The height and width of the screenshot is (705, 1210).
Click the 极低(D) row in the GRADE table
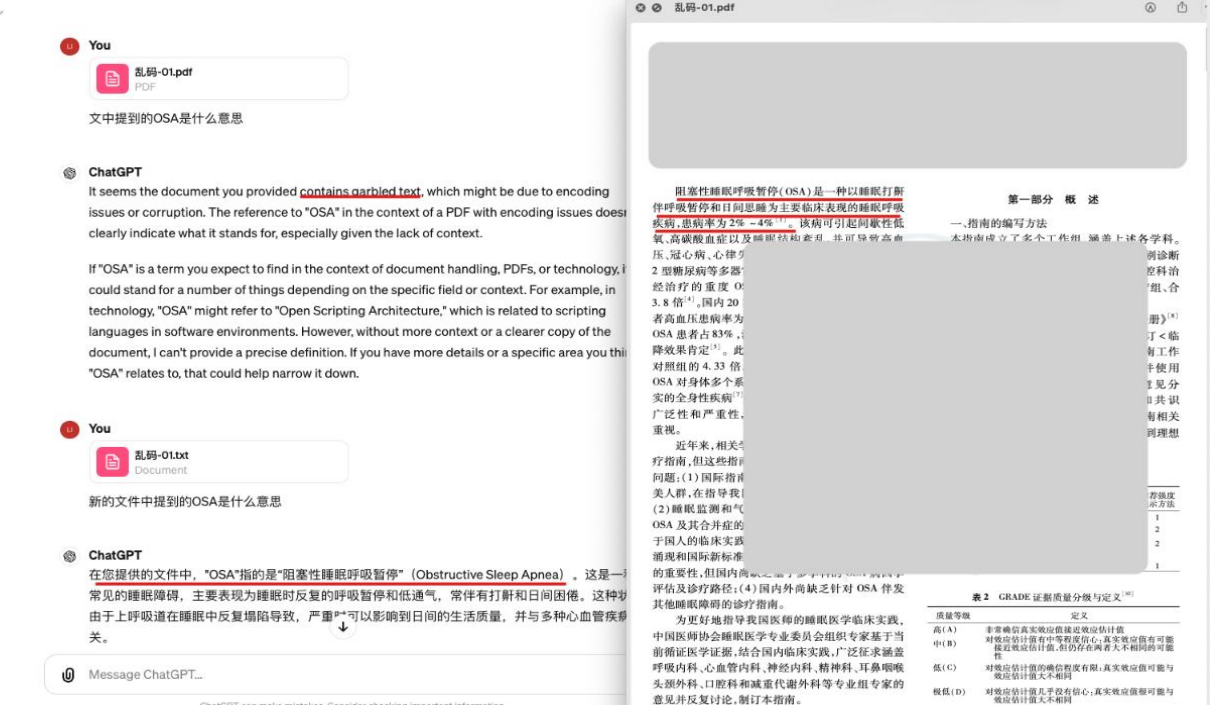[x=1055, y=695]
